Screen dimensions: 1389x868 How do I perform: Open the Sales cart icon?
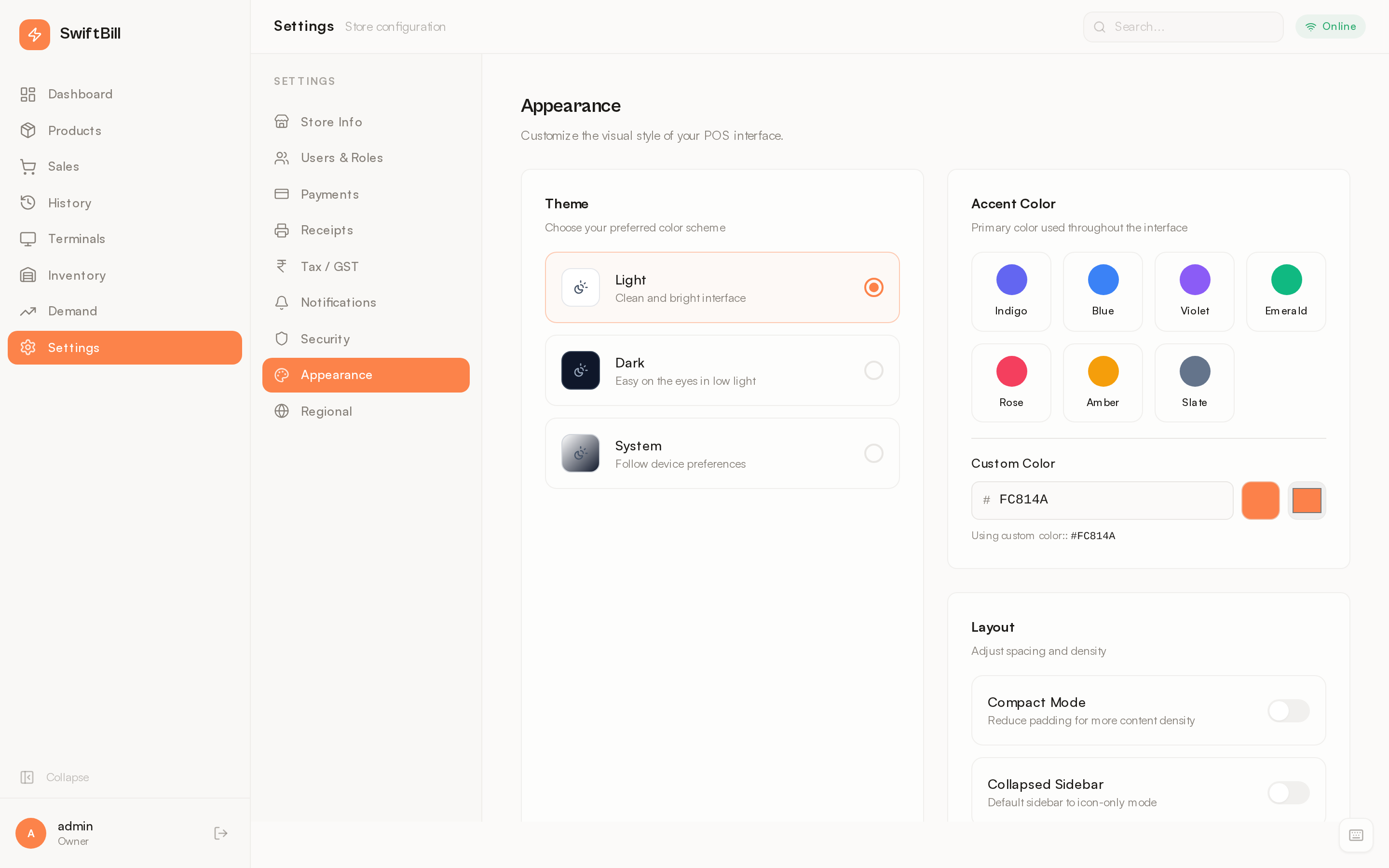(x=28, y=166)
